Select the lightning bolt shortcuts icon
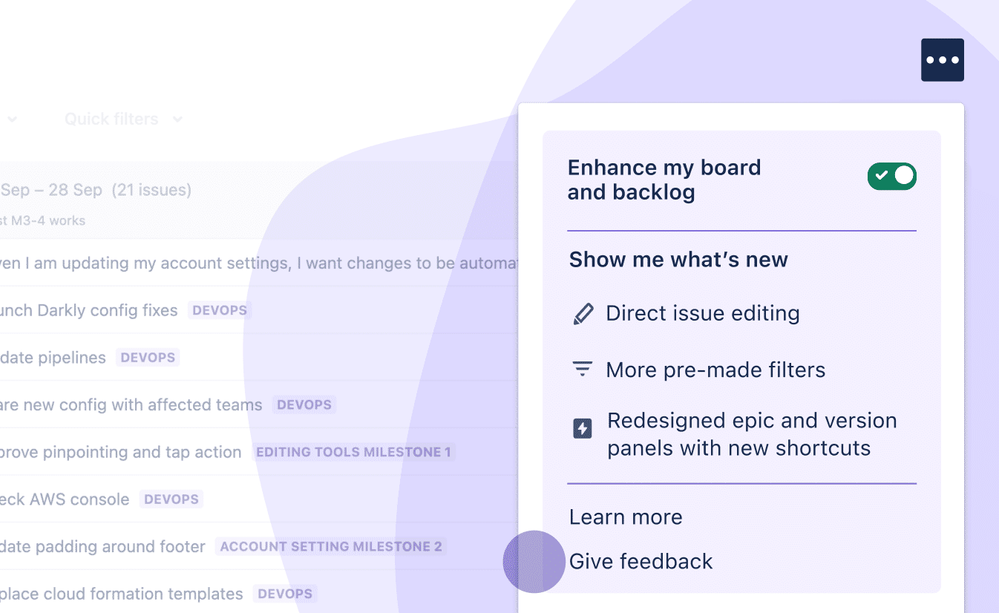Screen dimensions: 999x613 (580, 427)
